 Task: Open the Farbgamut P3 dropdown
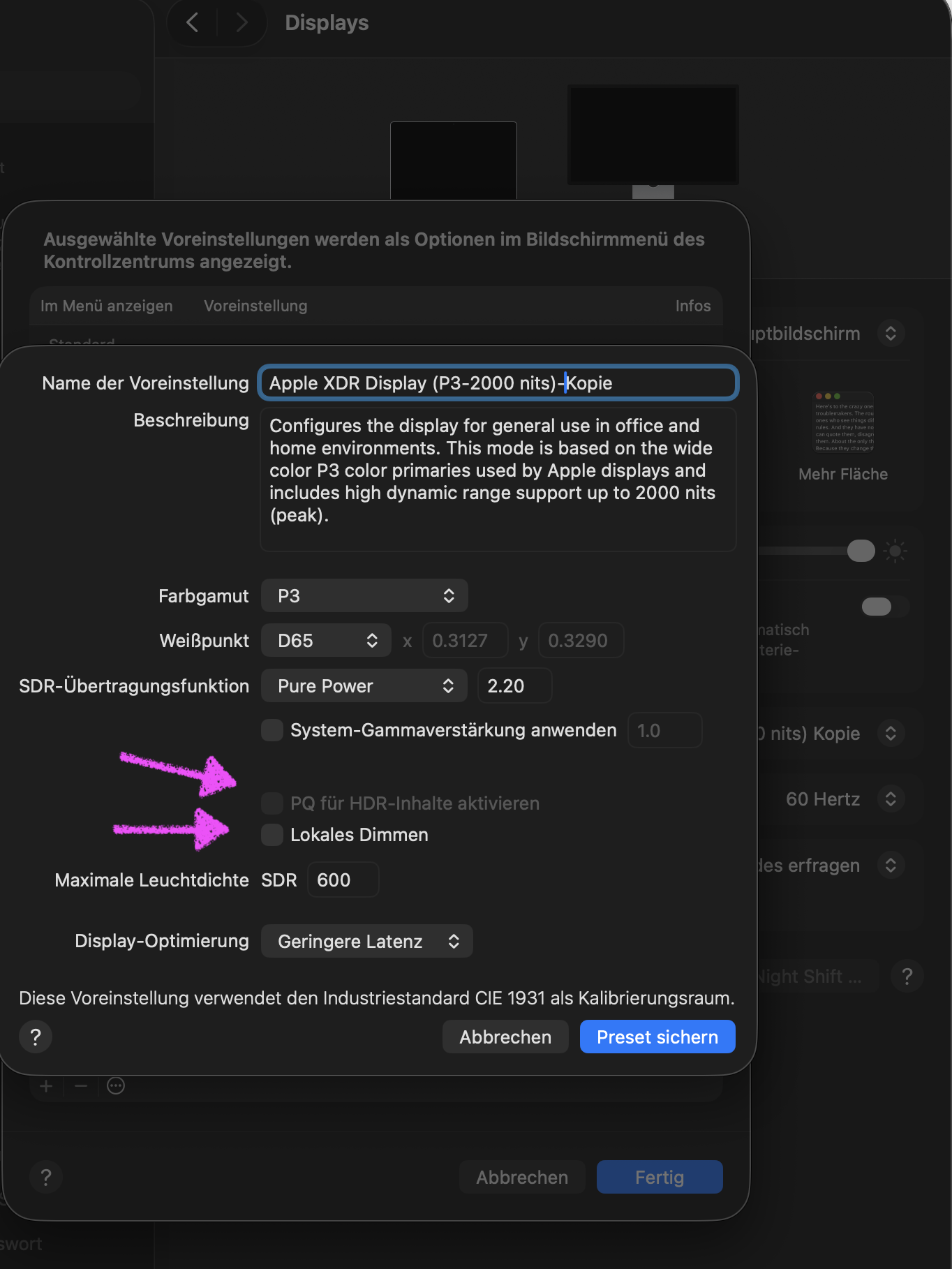[364, 596]
